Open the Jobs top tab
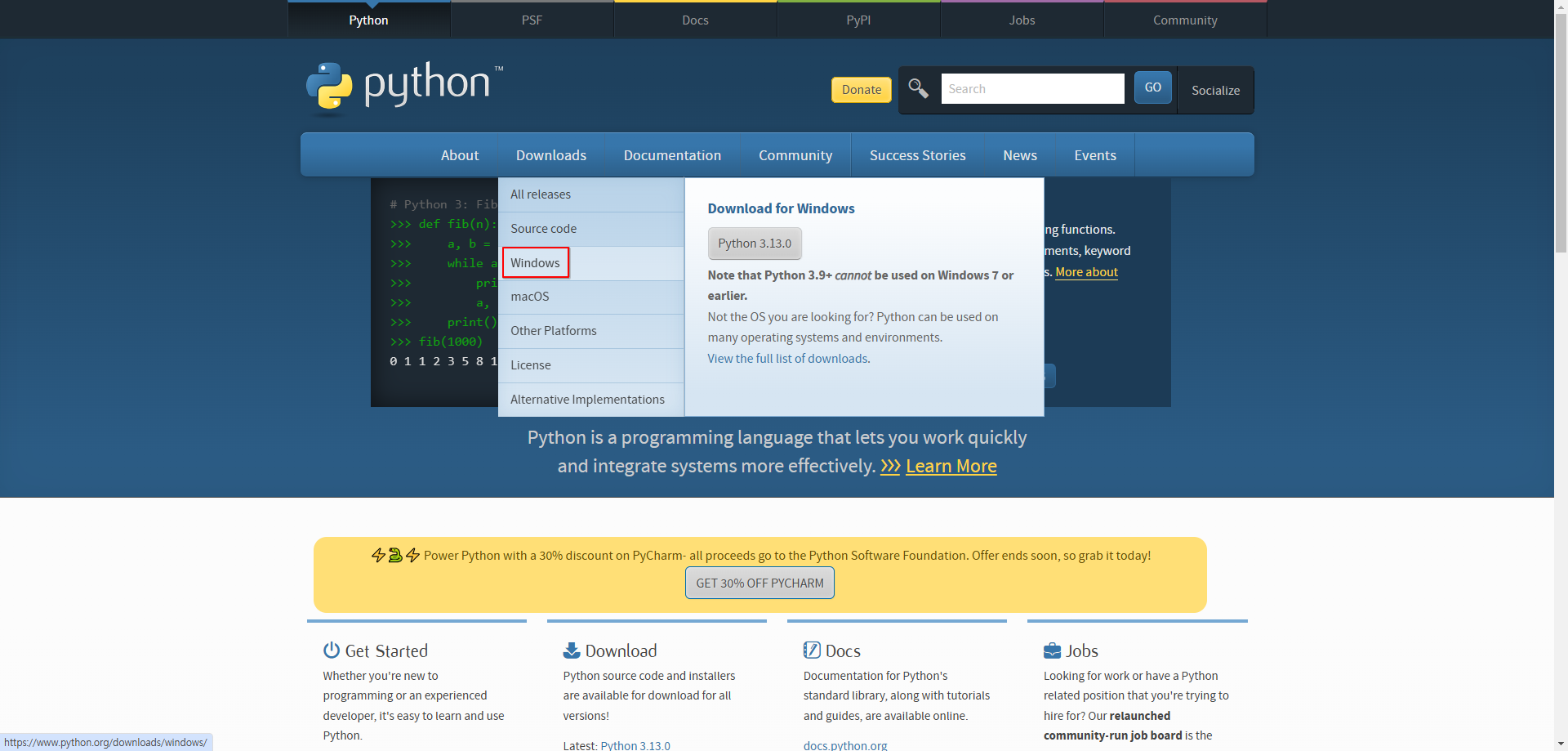The image size is (1568, 751). coord(1022,20)
